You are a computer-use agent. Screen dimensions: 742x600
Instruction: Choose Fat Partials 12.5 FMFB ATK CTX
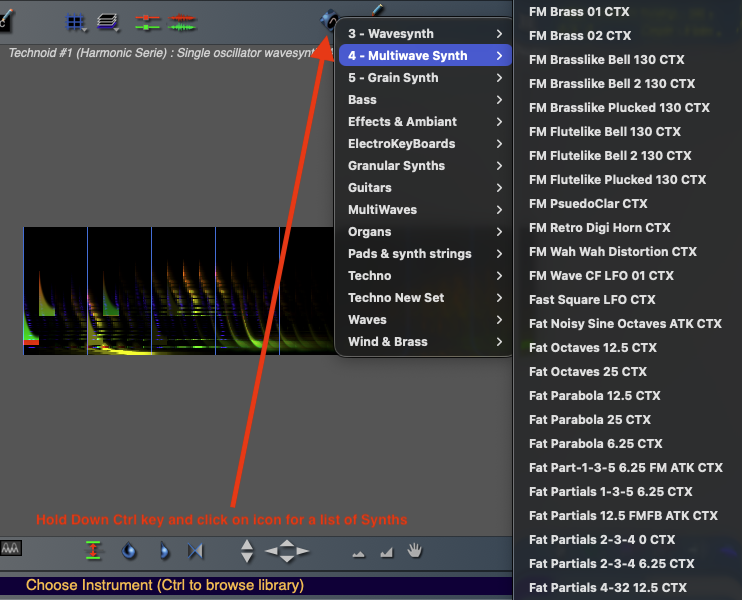(x=623, y=516)
